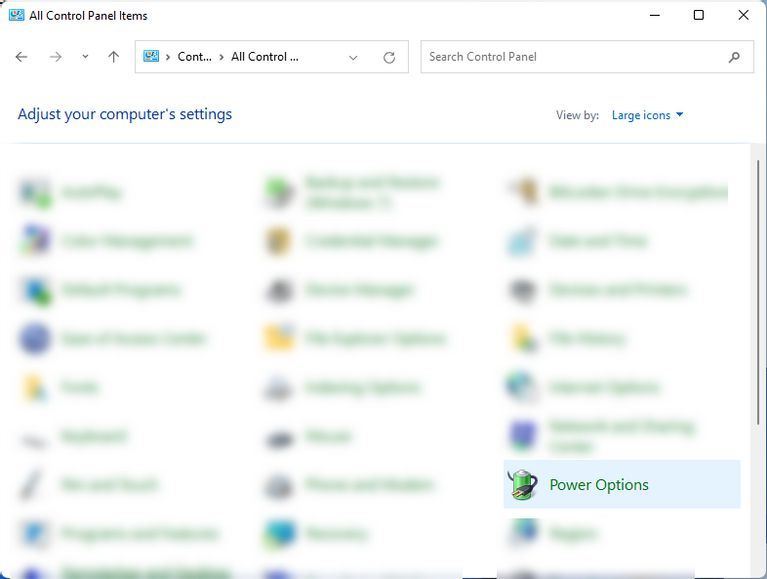767x579 pixels.
Task: Click the Power Options battery icon
Action: click(523, 485)
